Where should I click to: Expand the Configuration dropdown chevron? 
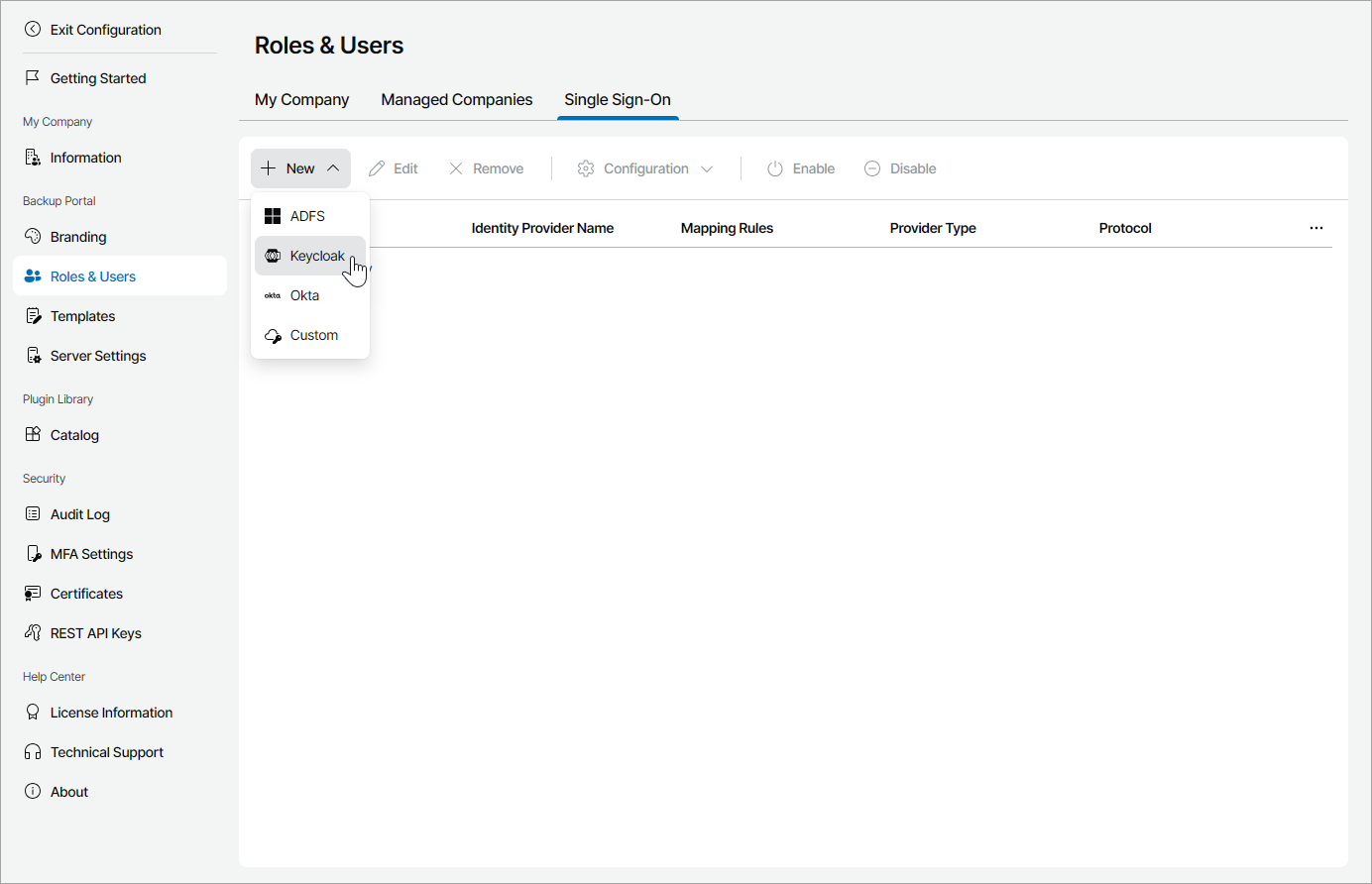(707, 168)
